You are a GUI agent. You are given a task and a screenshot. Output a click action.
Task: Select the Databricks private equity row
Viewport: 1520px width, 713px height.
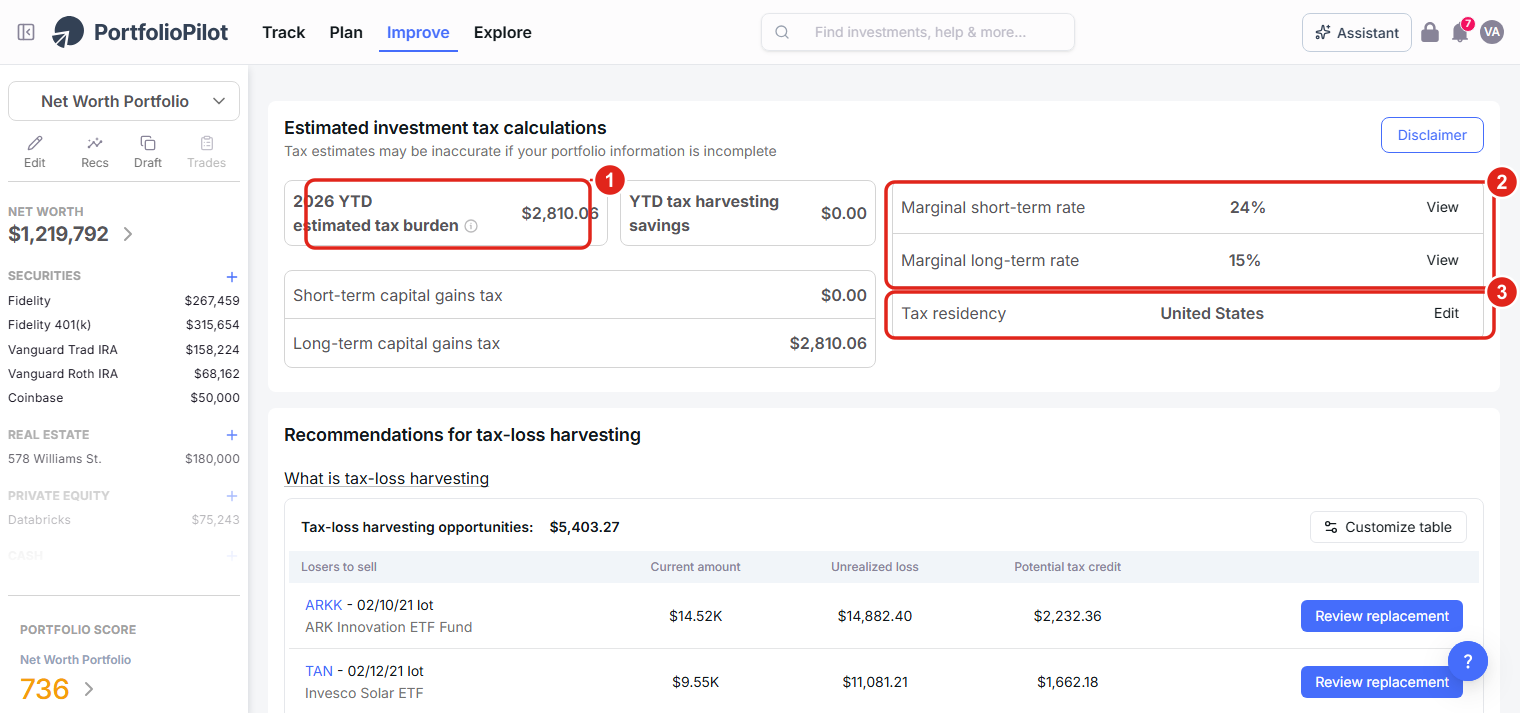(x=124, y=519)
